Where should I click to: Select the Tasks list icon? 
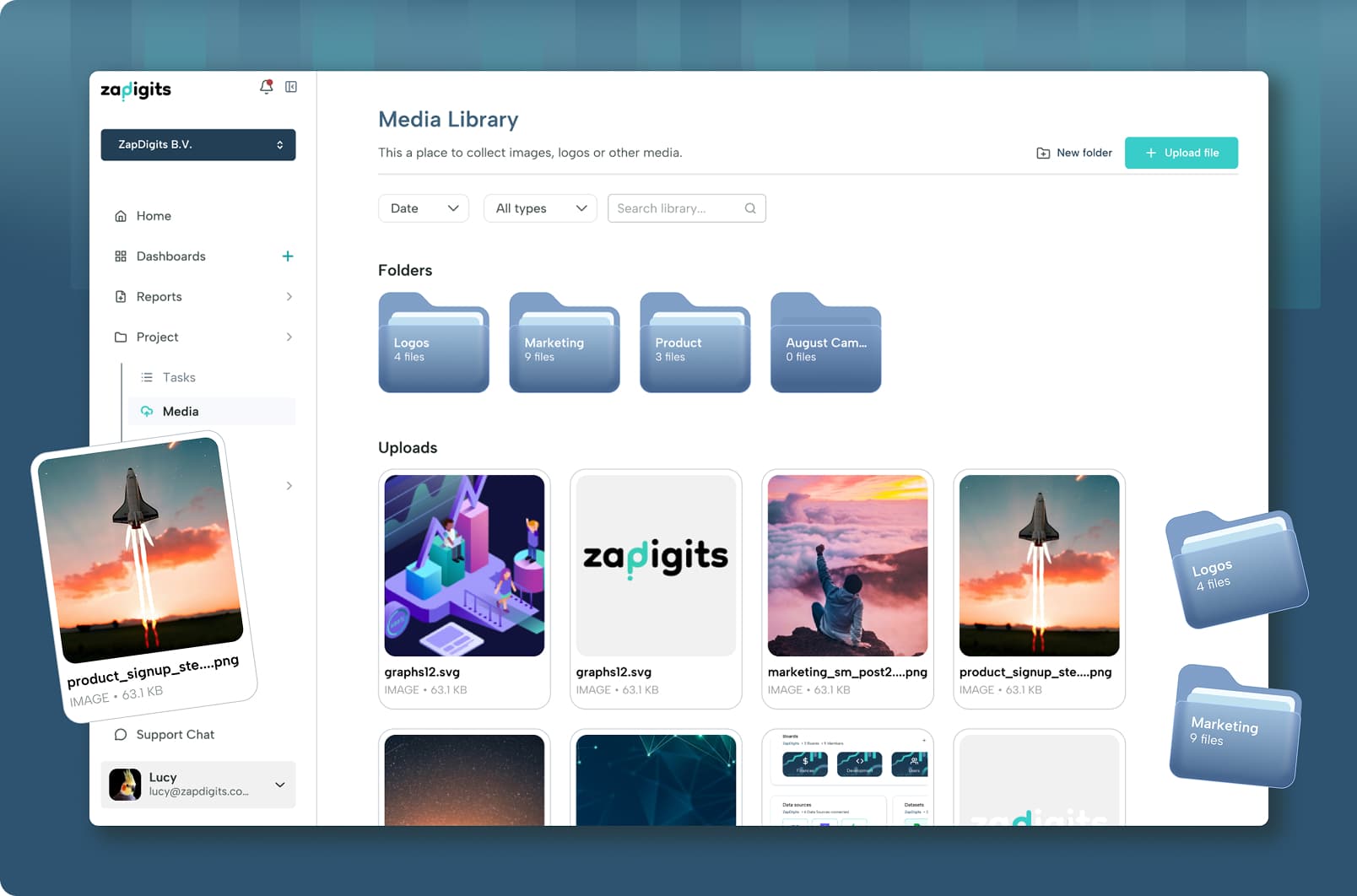pos(147,377)
